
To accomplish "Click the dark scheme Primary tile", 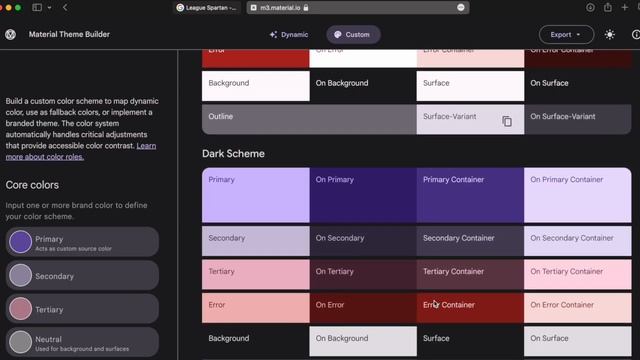I will (x=256, y=195).
